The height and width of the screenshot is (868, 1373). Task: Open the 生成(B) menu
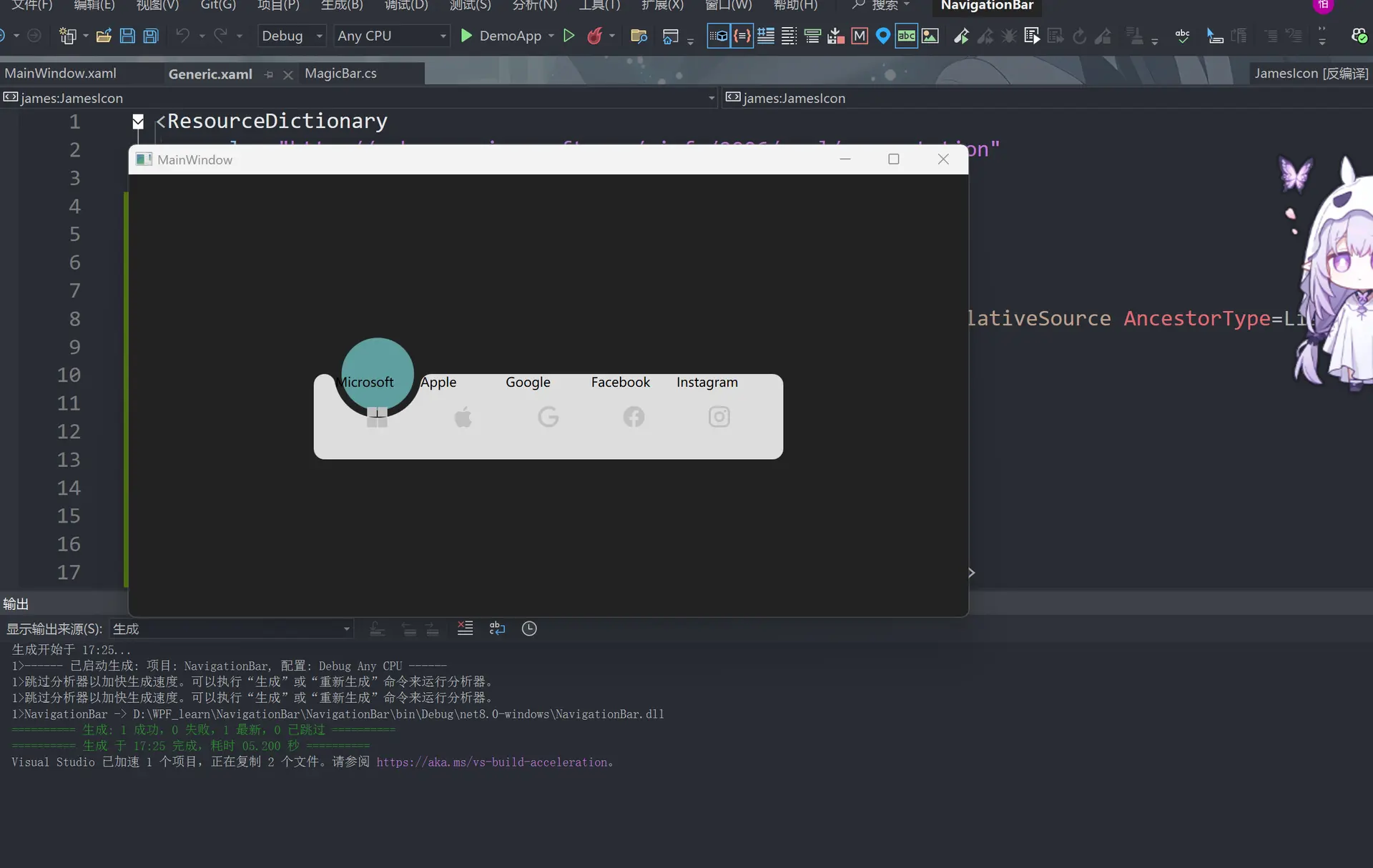[342, 5]
